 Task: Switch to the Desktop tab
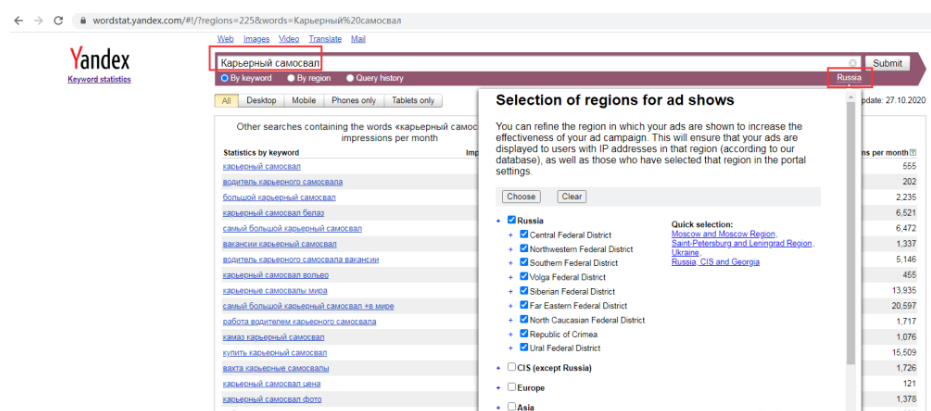[261, 100]
